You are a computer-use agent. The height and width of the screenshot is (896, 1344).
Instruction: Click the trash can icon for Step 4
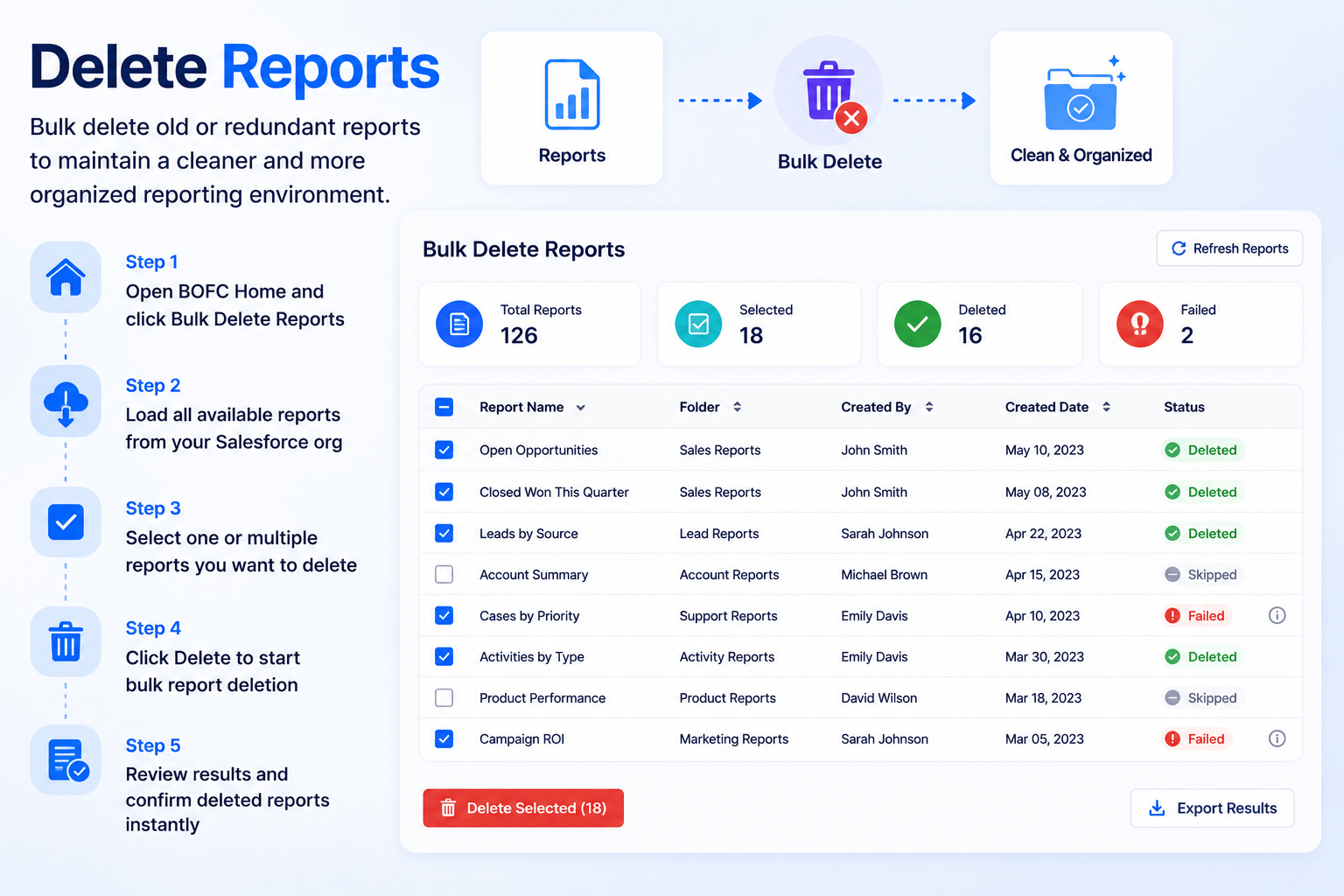click(x=66, y=641)
